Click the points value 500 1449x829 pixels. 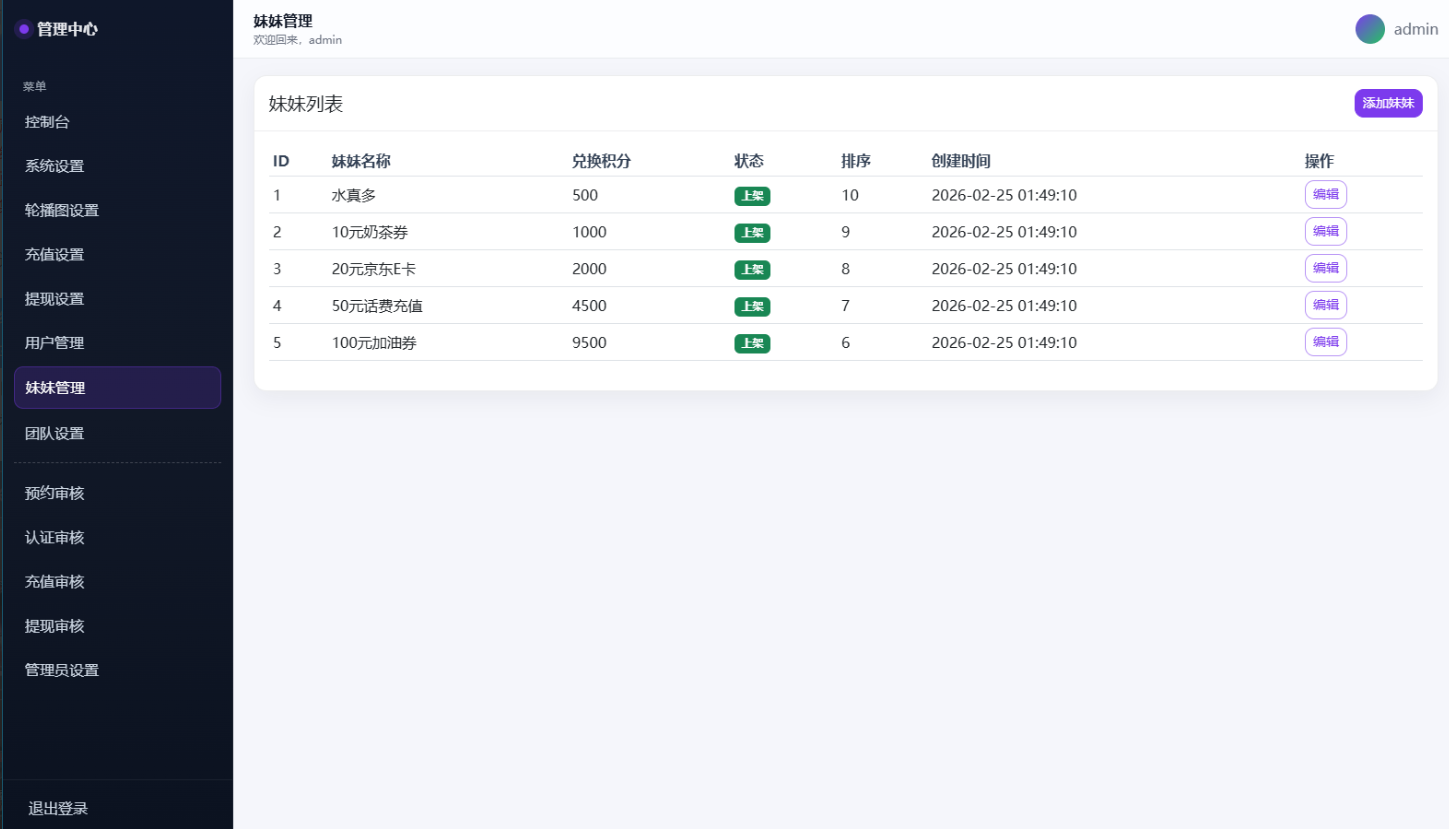coord(585,195)
